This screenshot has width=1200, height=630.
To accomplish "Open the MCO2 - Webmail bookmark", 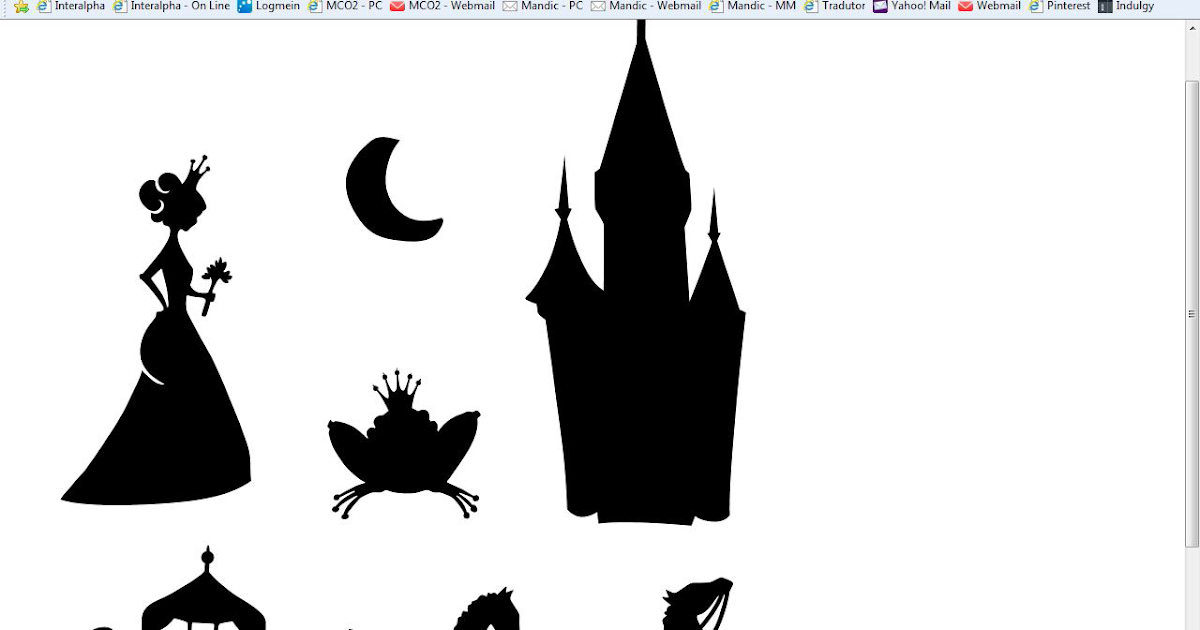I will [x=443, y=6].
